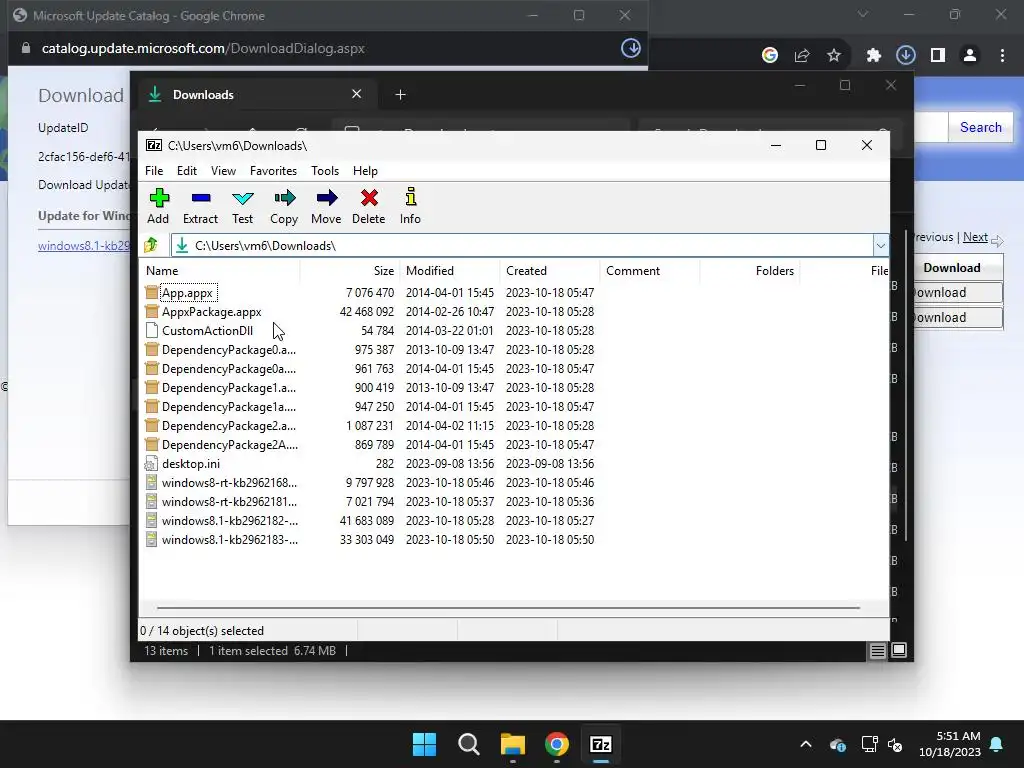This screenshot has width=1024, height=768.
Task: Add a new Explorer tab
Action: (400, 95)
